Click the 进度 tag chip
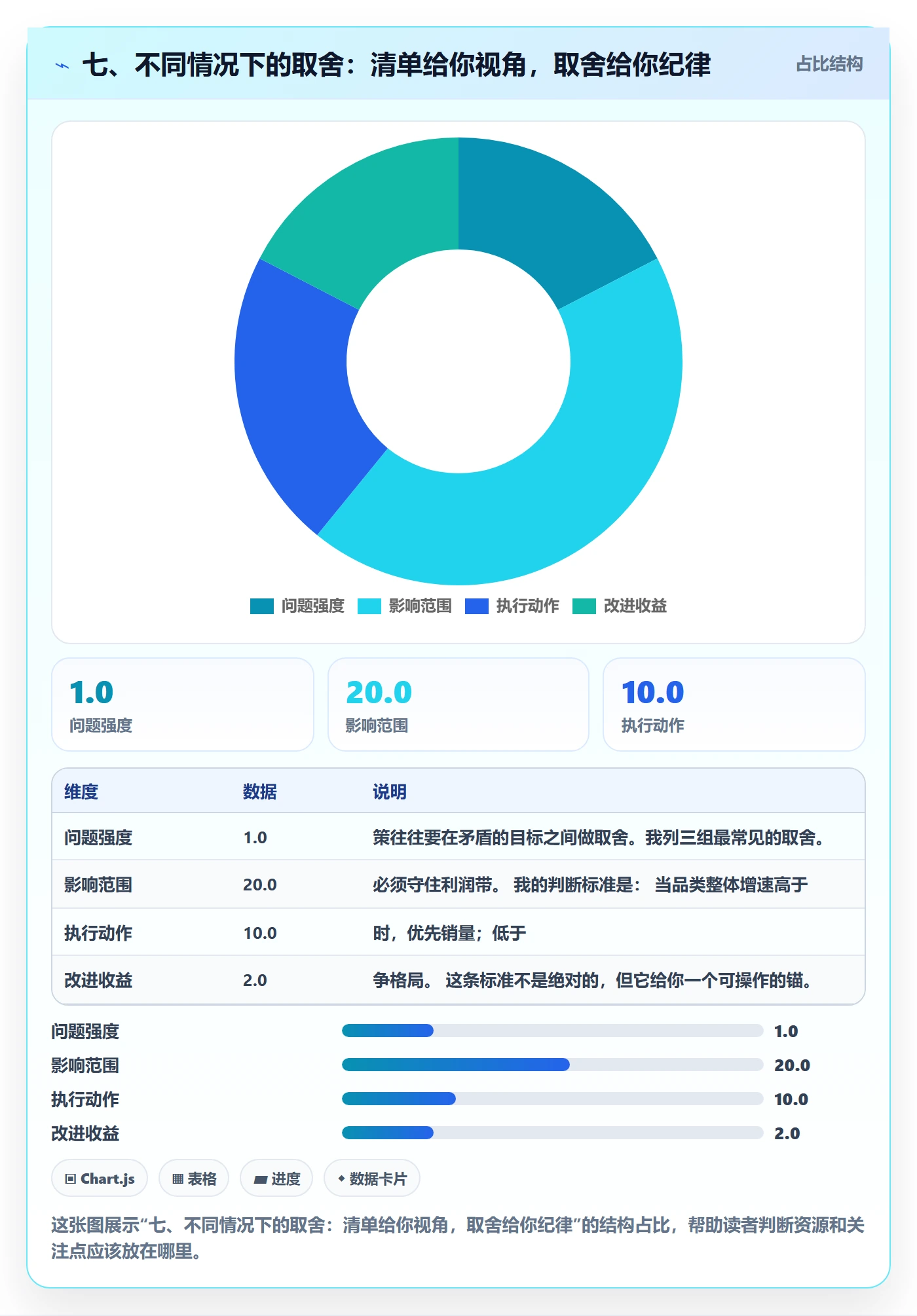917x1316 pixels. click(276, 1179)
